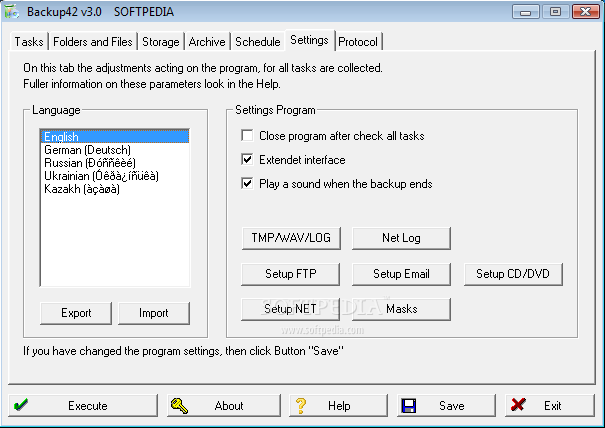Click the Masks button
Screen dimensions: 605x428
(401, 309)
